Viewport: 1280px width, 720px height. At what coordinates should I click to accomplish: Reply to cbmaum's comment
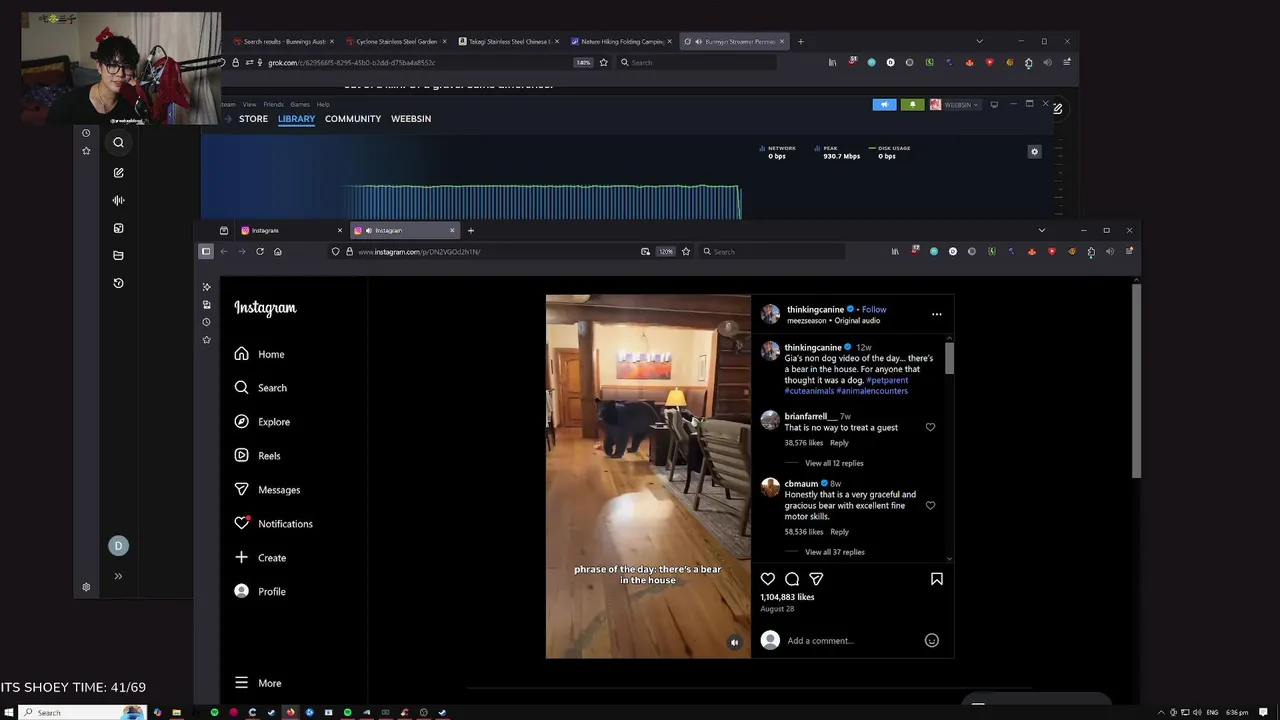click(x=839, y=532)
